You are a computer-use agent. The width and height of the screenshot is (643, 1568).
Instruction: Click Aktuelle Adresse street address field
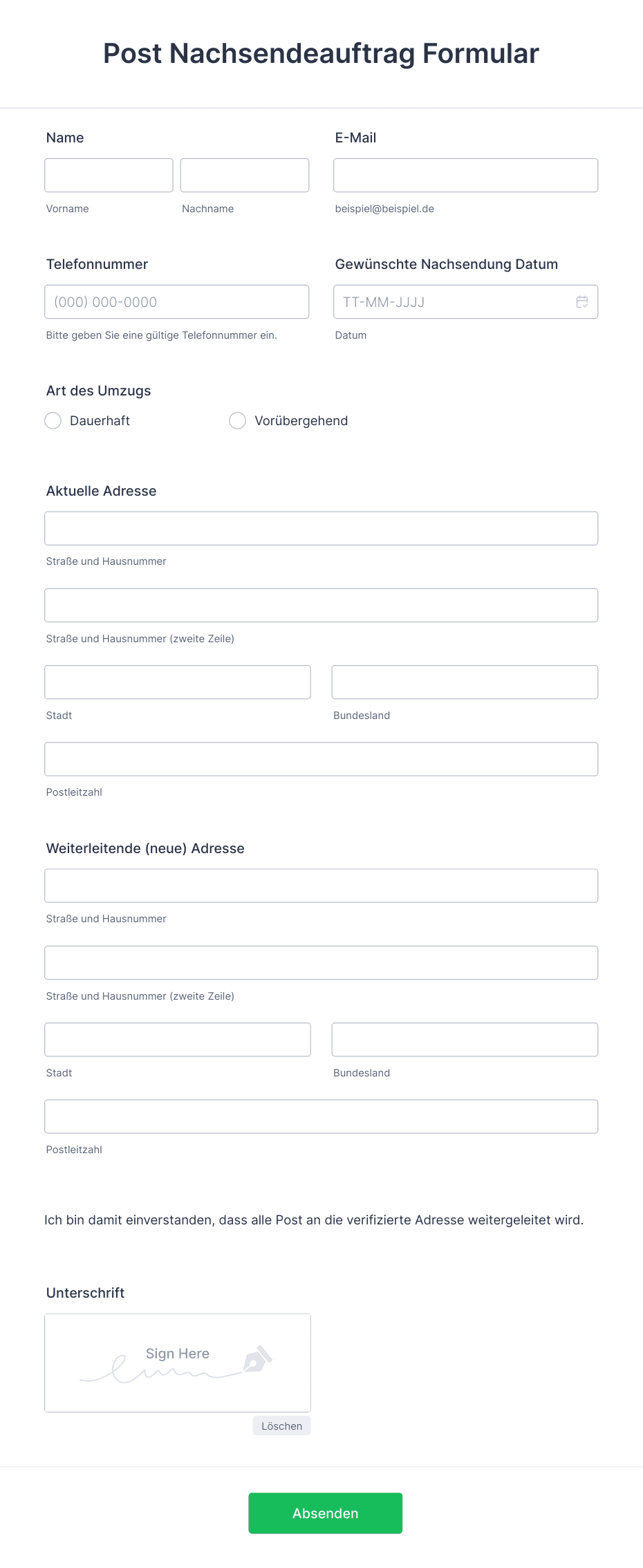[321, 529]
